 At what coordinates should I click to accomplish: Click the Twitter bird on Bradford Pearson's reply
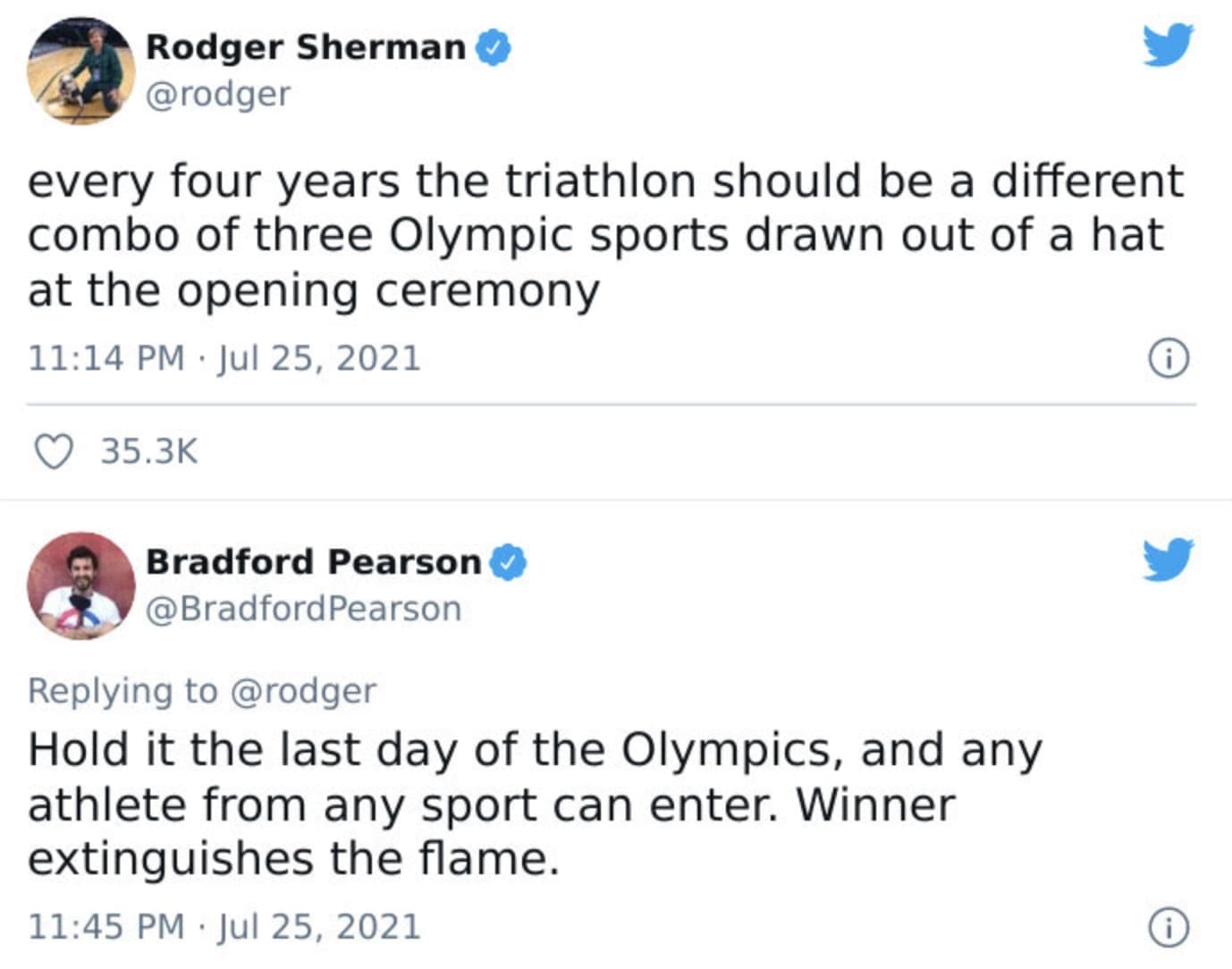1168,559
